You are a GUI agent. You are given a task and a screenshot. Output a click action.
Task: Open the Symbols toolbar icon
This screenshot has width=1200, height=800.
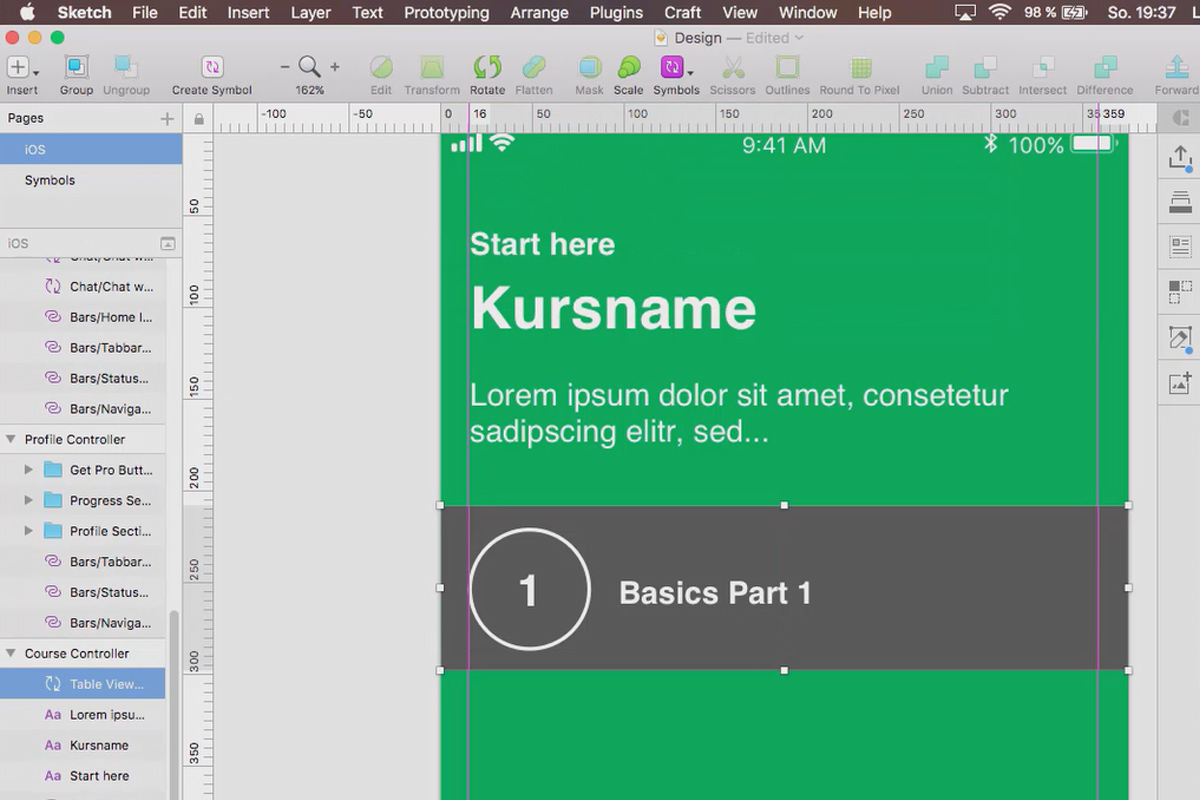click(x=676, y=73)
